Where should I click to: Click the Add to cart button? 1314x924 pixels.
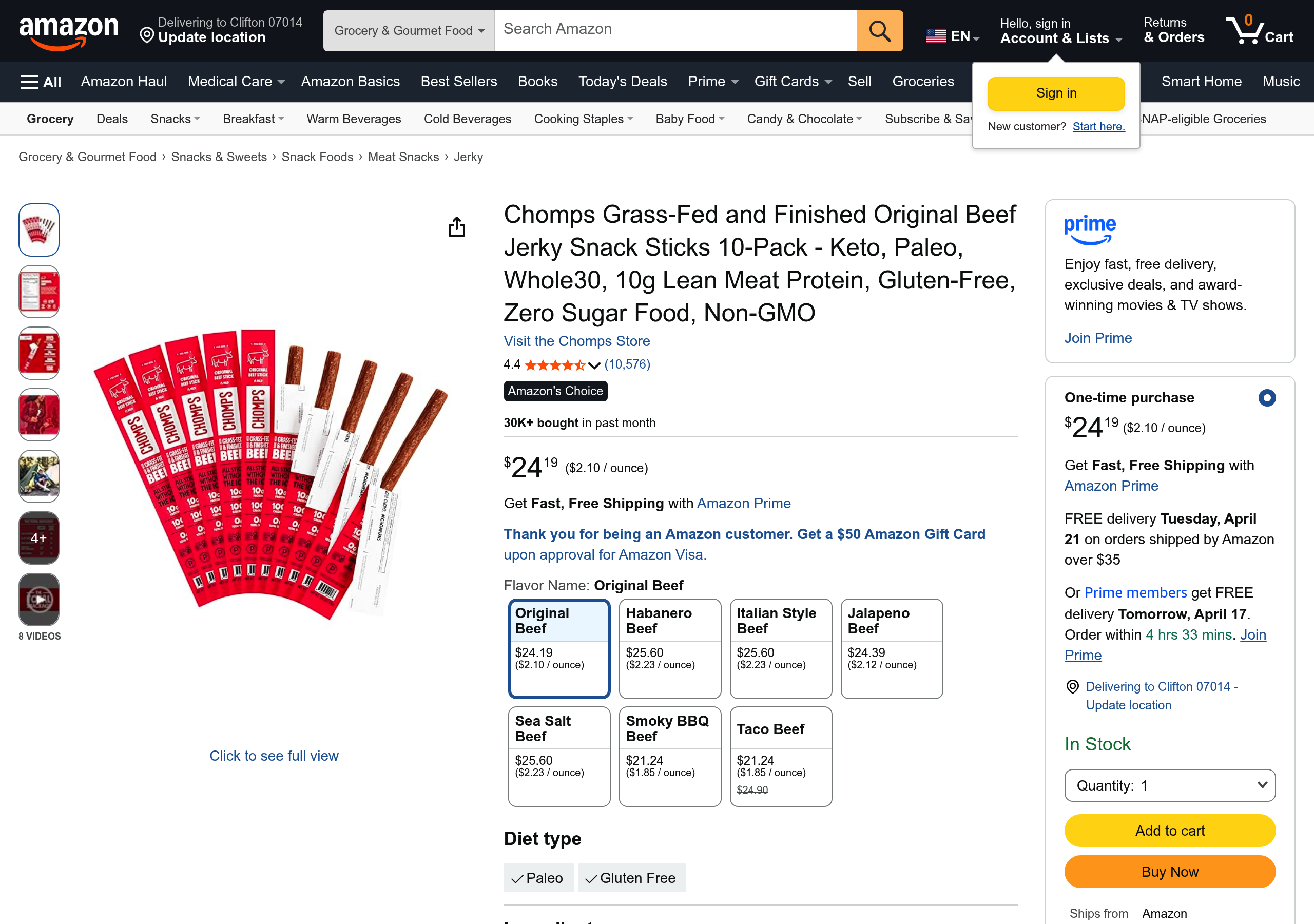pyautogui.click(x=1169, y=830)
